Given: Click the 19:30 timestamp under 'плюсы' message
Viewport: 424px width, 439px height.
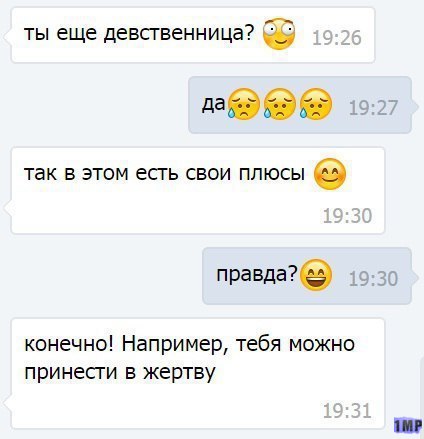Looking at the screenshot, I should pyautogui.click(x=347, y=216).
